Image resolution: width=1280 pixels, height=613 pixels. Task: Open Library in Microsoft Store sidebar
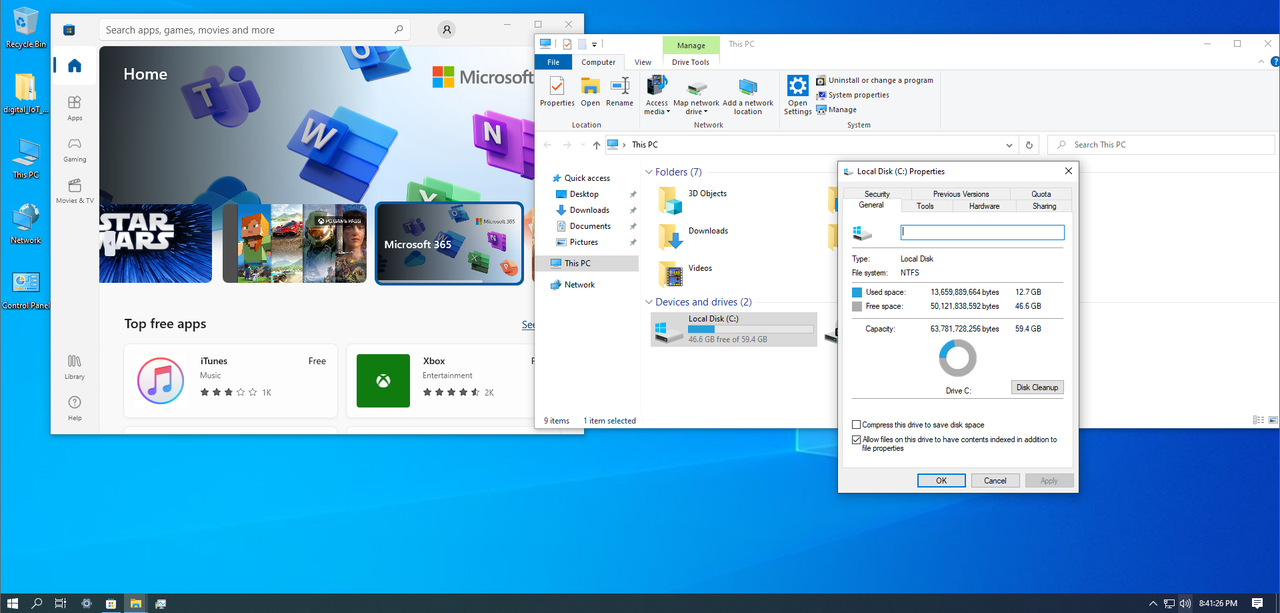74,366
